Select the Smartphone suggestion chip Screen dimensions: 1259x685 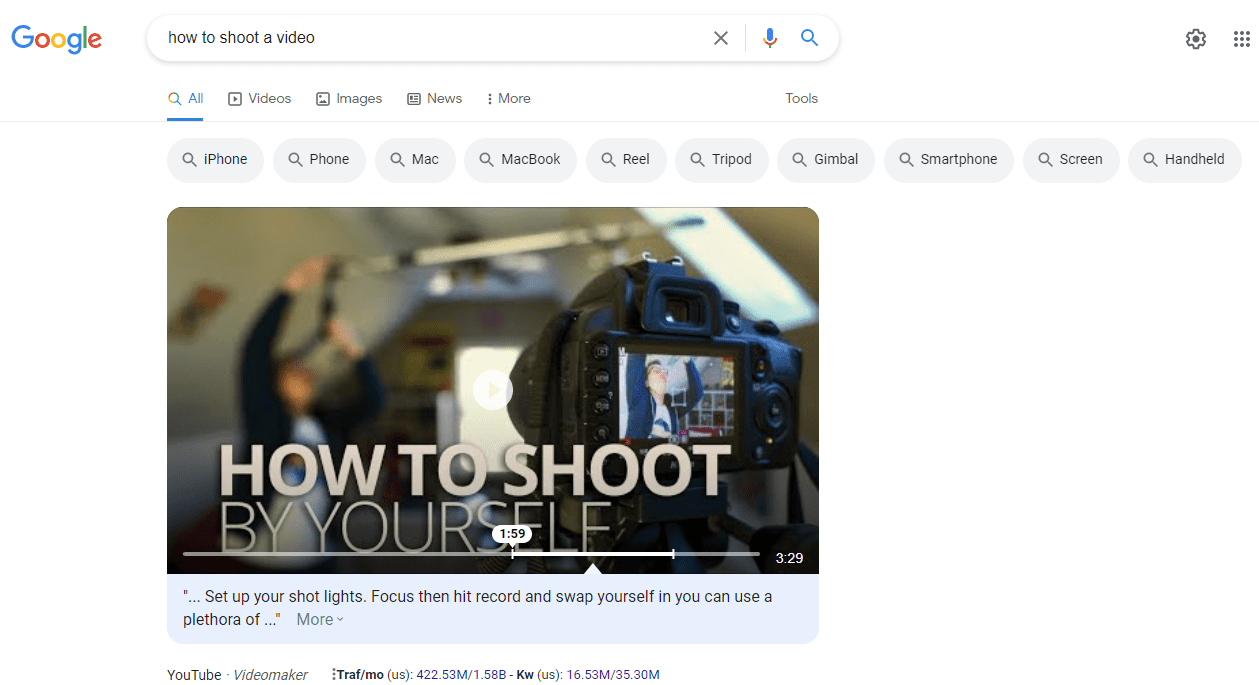949,160
